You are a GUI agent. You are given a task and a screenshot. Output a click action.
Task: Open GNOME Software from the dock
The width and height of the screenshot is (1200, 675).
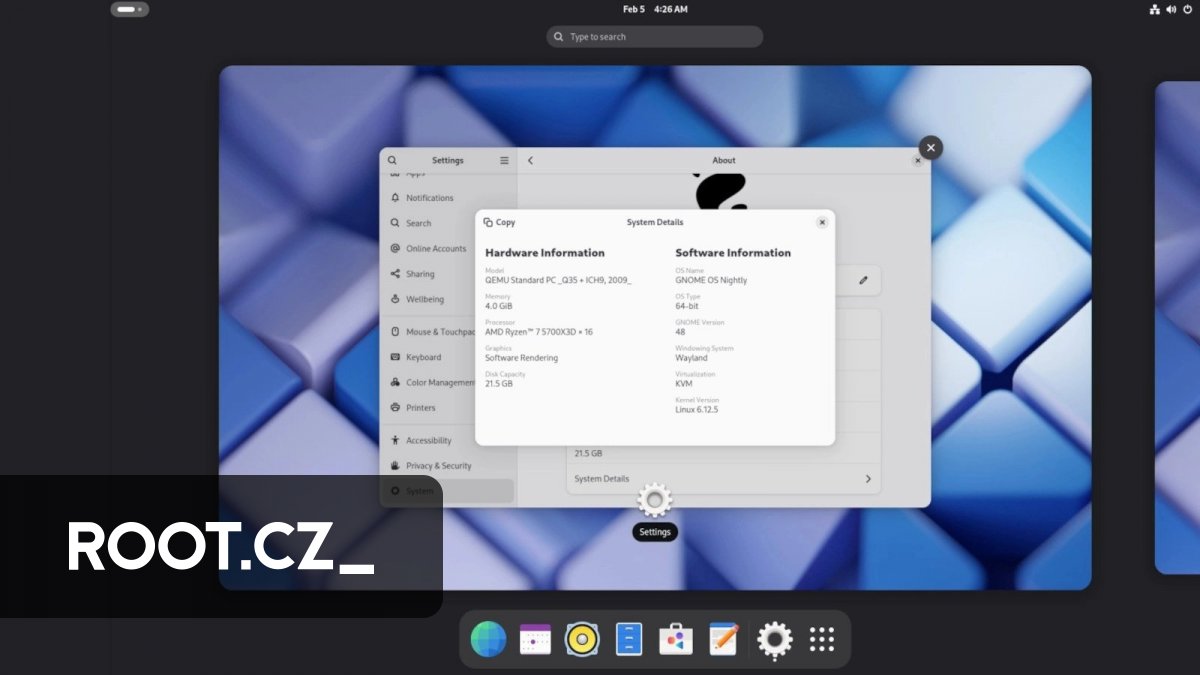(x=675, y=638)
